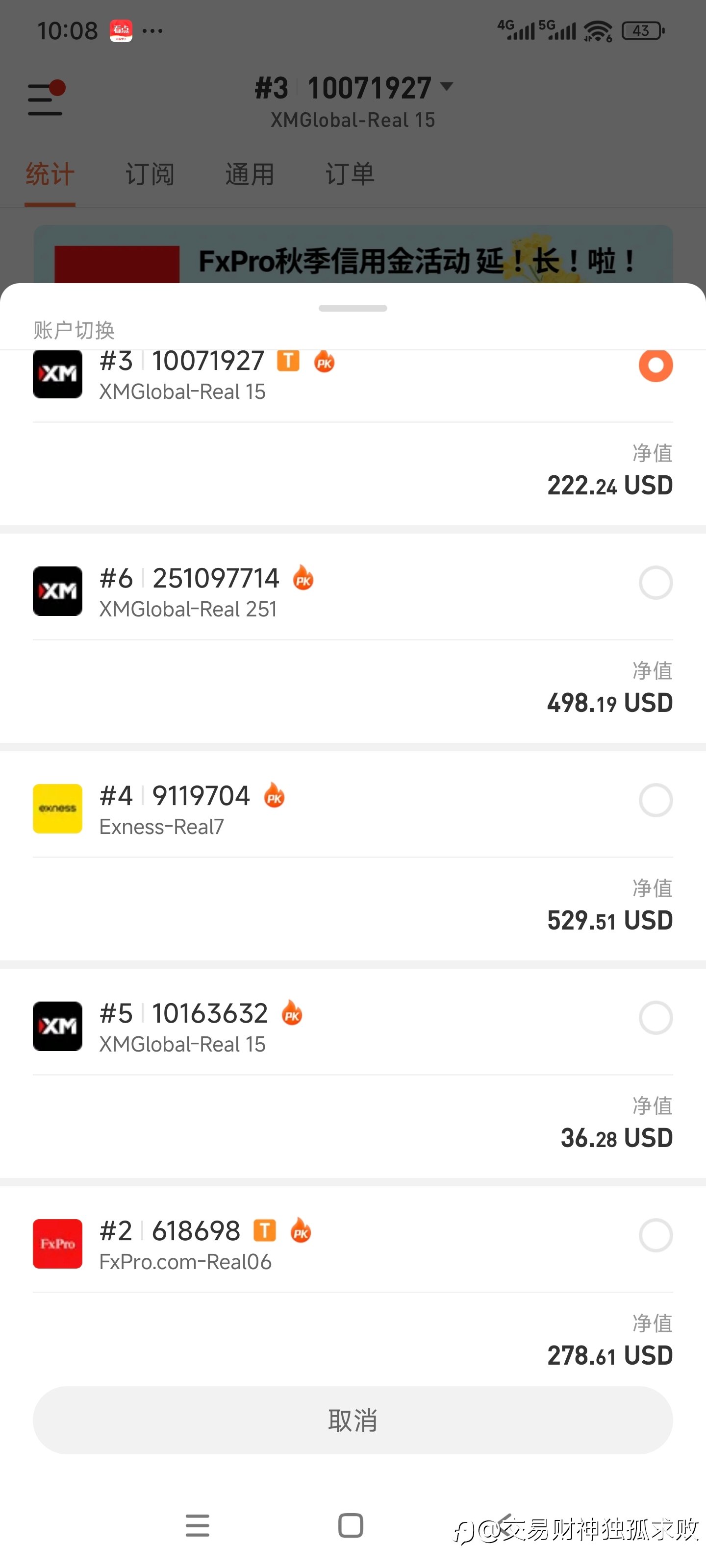Grab the bottom sheet drag handle
Viewport: 706px width, 1568px height.
353,308
